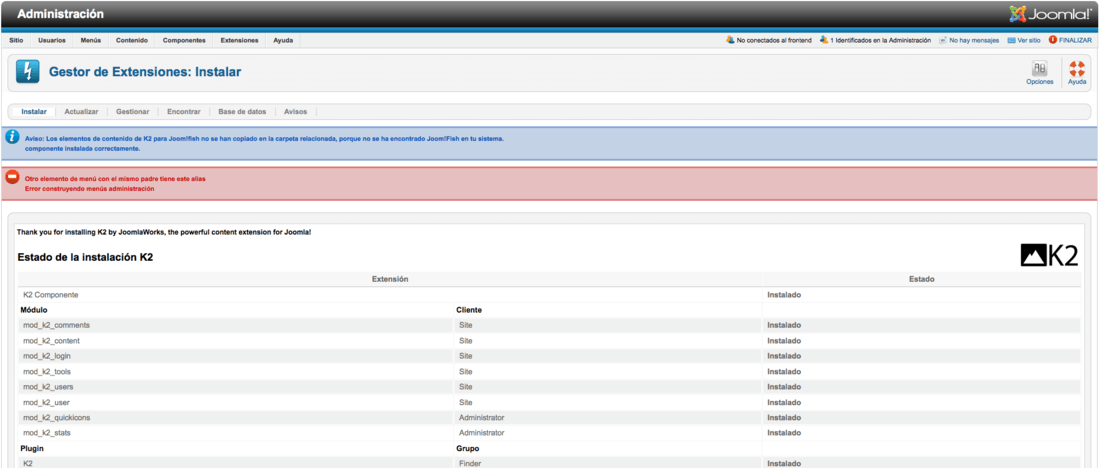Click the mod_k2_user row
Image resolution: width=1100 pixels, height=468 pixels.
tap(549, 403)
